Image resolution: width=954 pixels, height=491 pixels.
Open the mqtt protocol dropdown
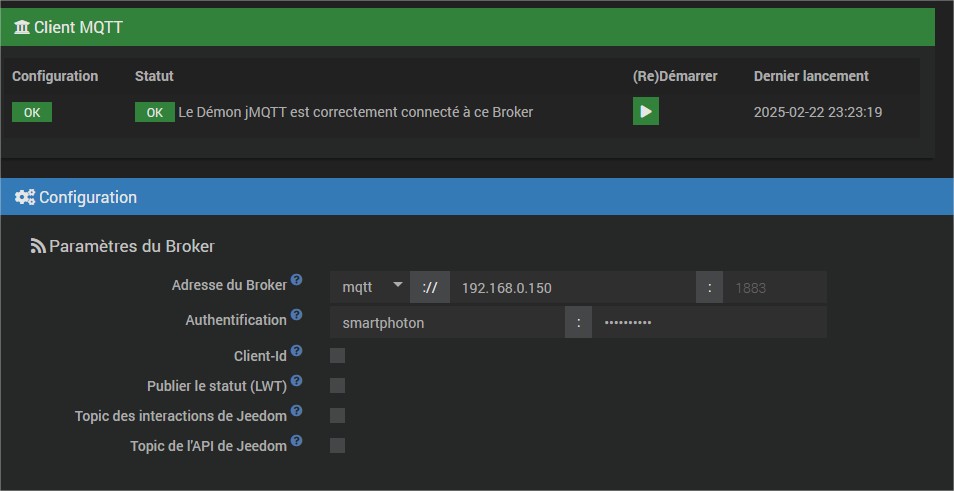tap(370, 287)
